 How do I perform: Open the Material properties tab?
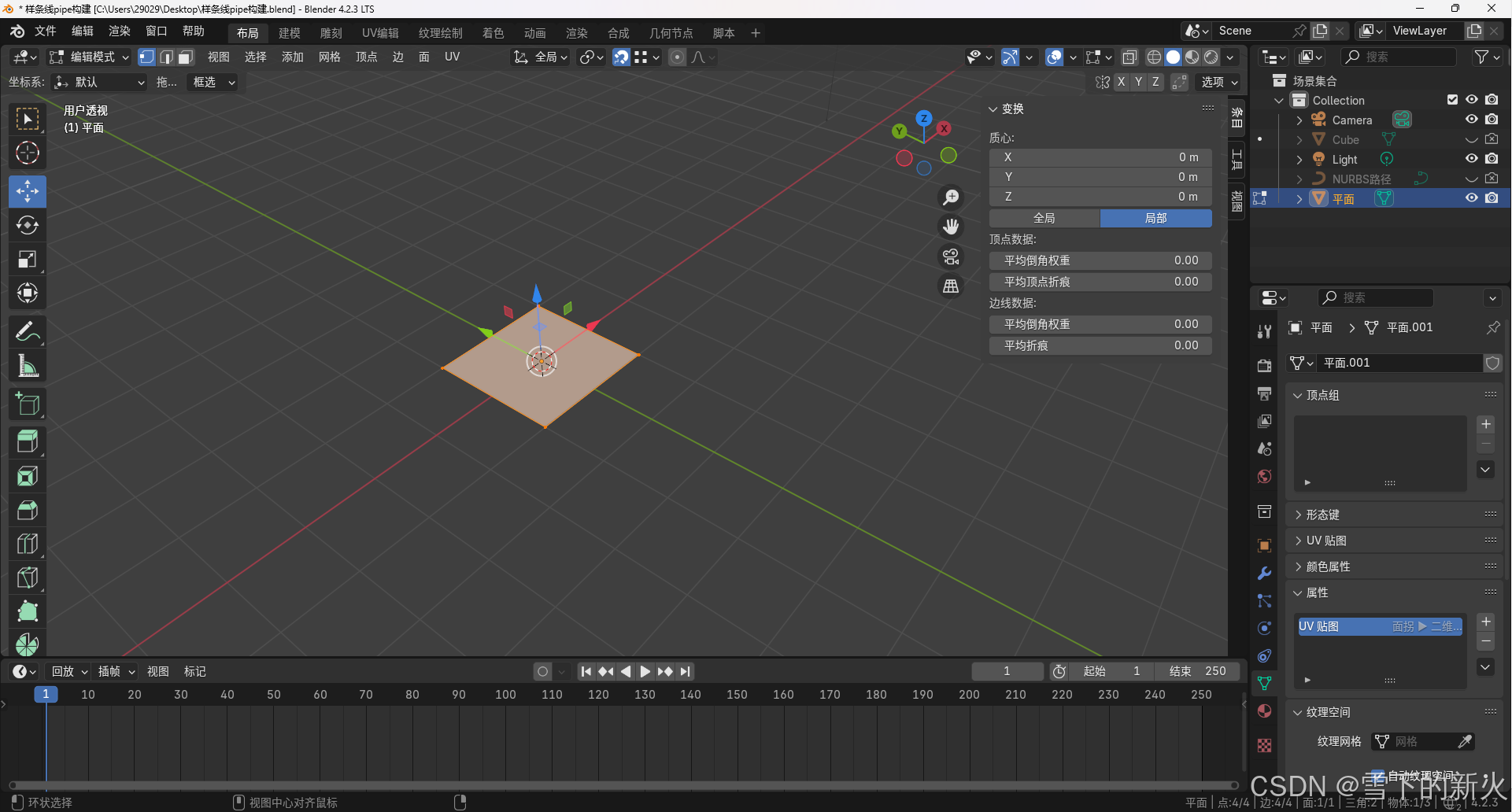[x=1264, y=710]
